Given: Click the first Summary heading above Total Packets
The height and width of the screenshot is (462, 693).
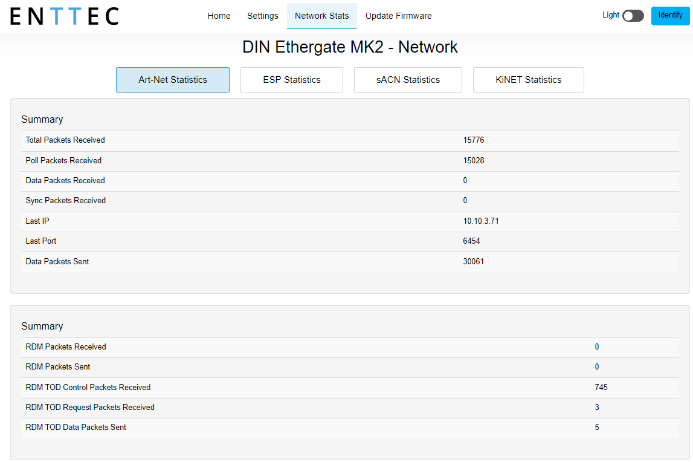Looking at the screenshot, I should (x=42, y=119).
